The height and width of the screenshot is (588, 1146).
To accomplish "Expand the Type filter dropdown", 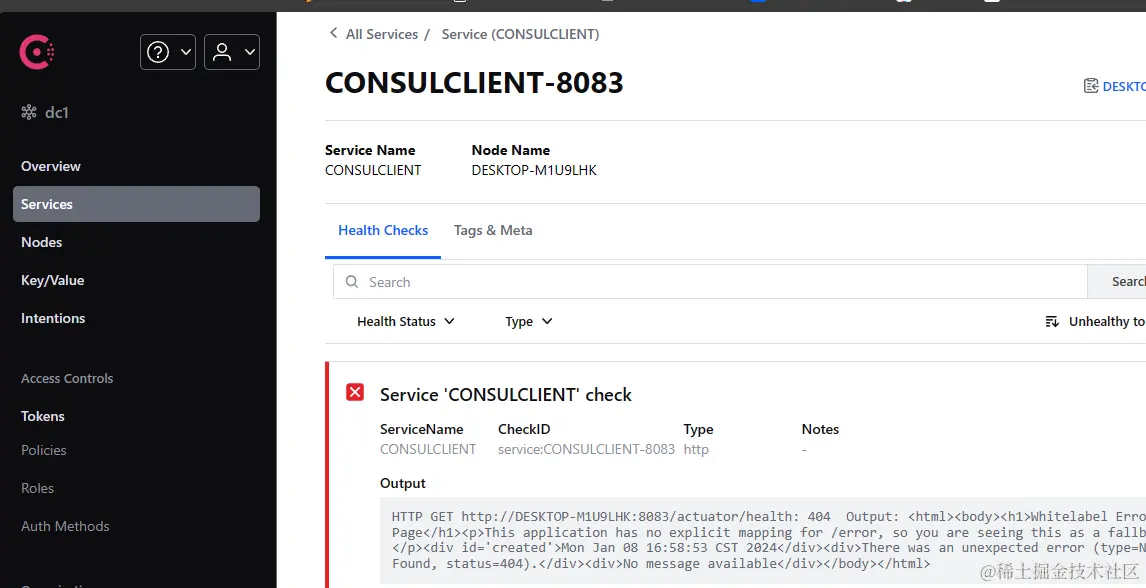I will pyautogui.click(x=528, y=321).
